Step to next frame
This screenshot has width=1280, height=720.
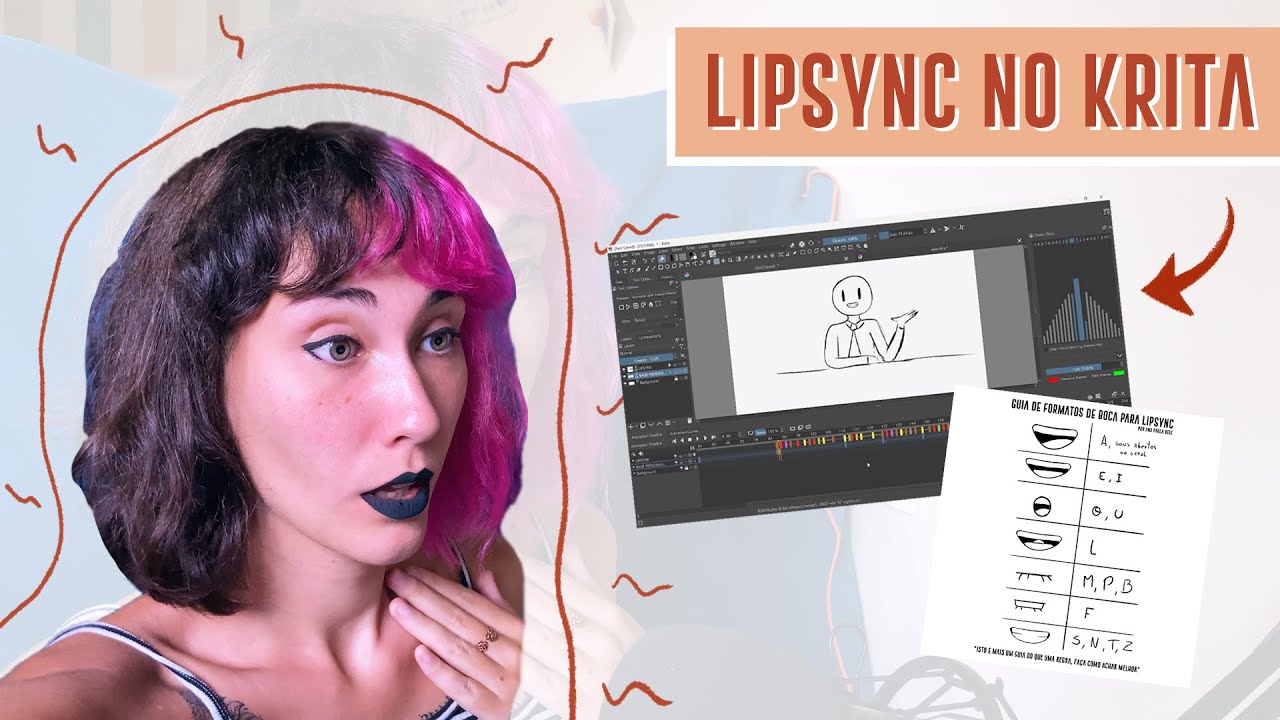coord(705,438)
